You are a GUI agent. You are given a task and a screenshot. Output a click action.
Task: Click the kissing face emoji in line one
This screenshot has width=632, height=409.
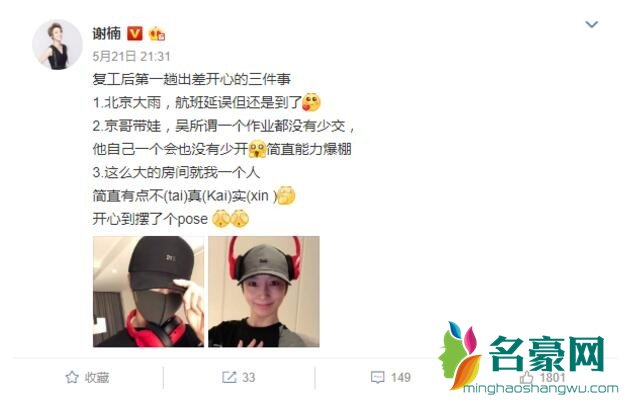click(311, 102)
